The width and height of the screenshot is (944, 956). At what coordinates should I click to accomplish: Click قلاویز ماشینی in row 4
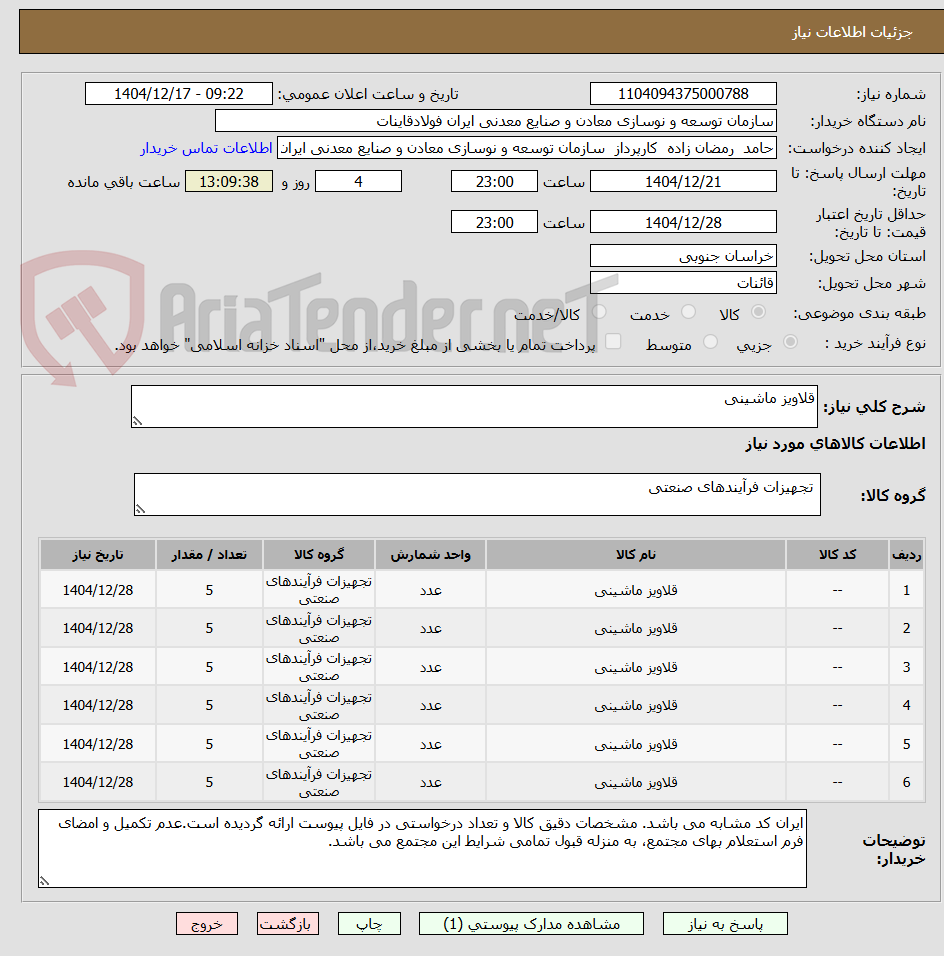pyautogui.click(x=635, y=705)
